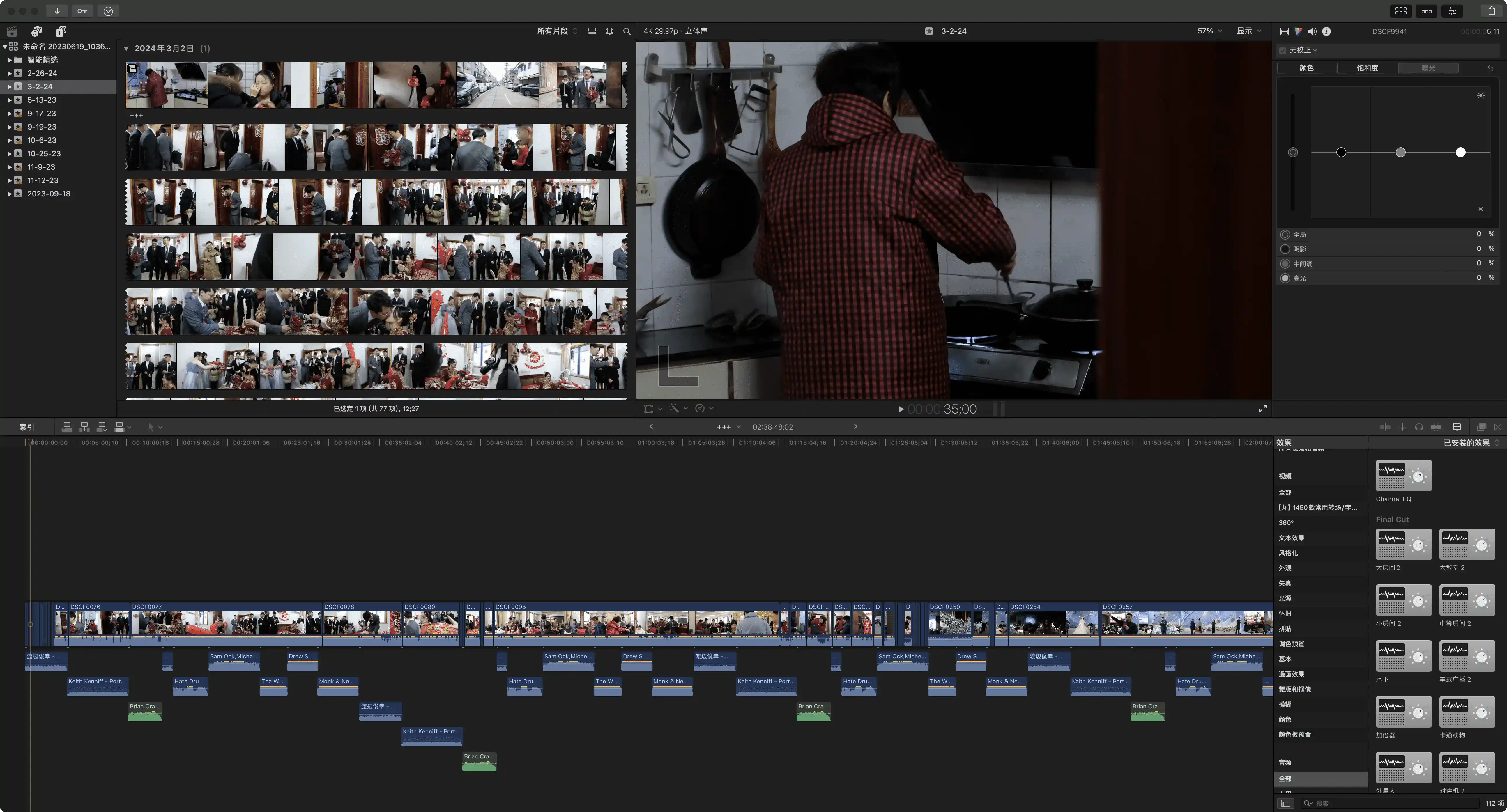
Task: Open the Keyword Editor key icon
Action: click(x=82, y=10)
